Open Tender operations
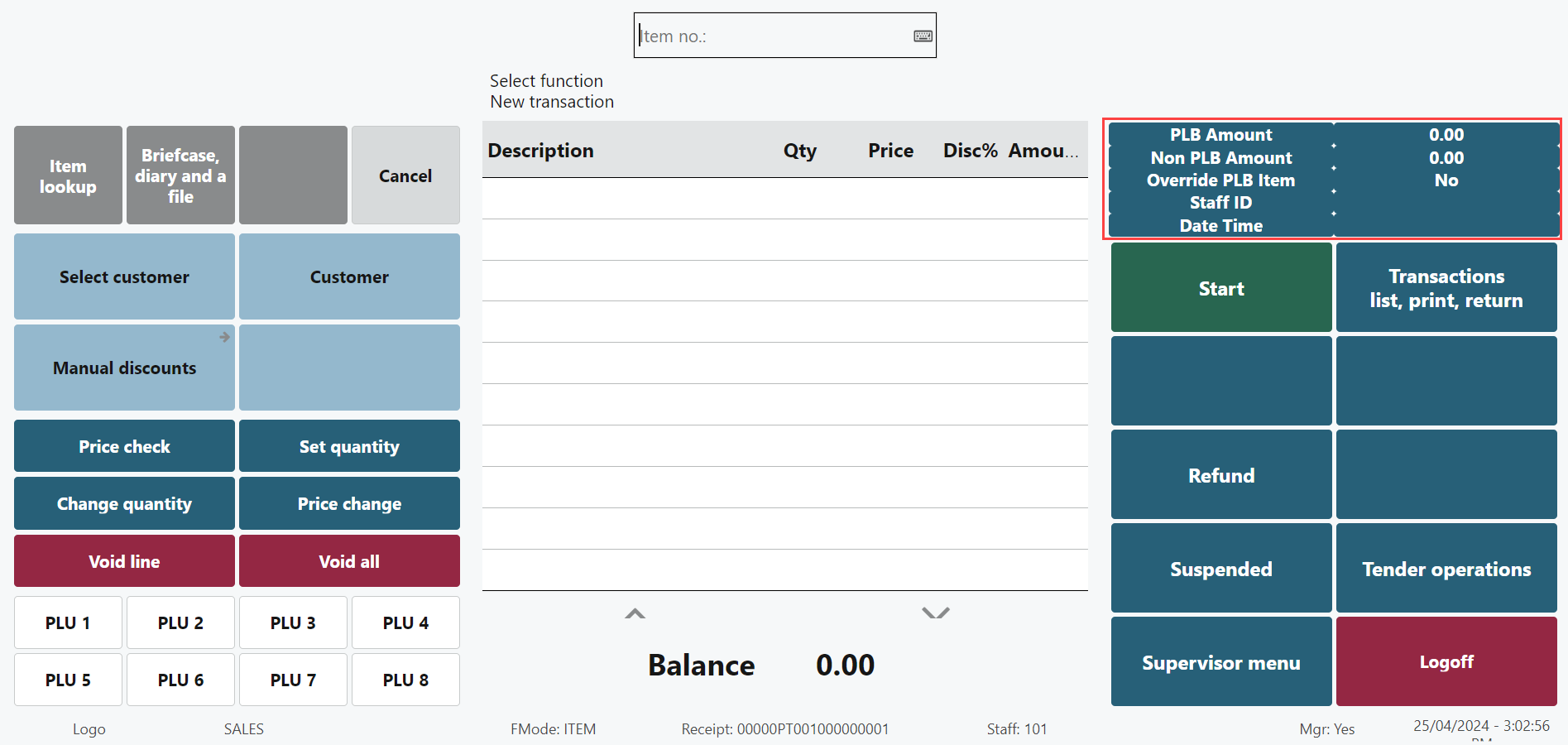Screen dimensions: 1568x745 click(1446, 568)
